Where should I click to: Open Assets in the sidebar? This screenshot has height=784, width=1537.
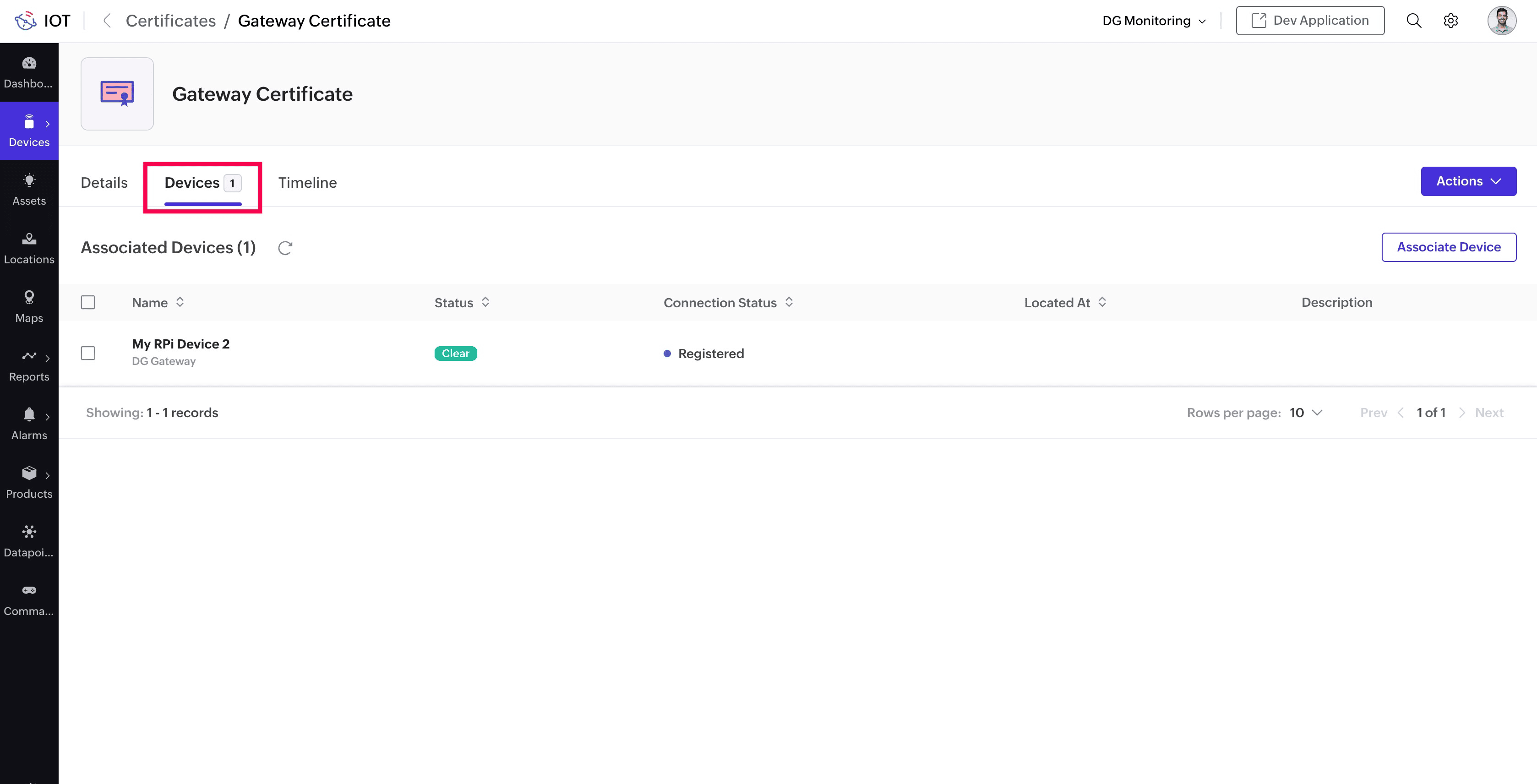click(29, 190)
